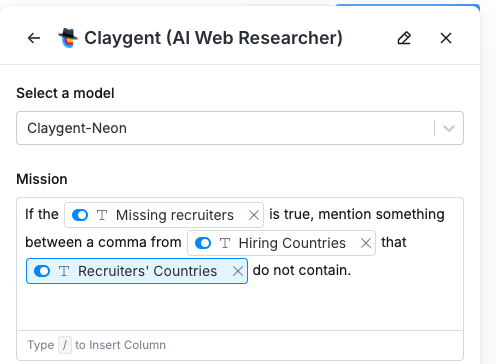Click the 'between a comma from' text

pos(103,242)
